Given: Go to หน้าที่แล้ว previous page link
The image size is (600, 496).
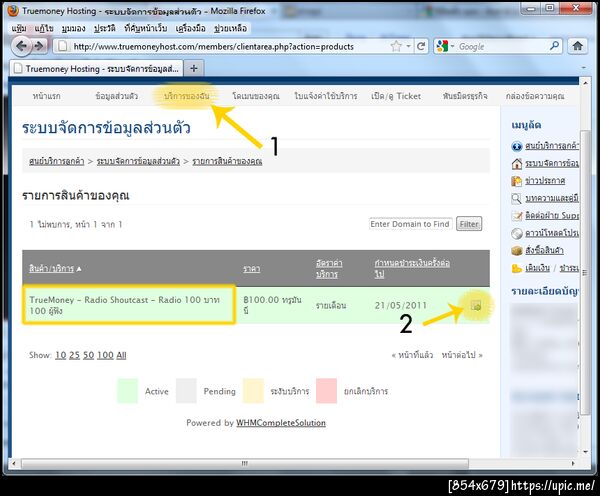Looking at the screenshot, I should click(412, 355).
